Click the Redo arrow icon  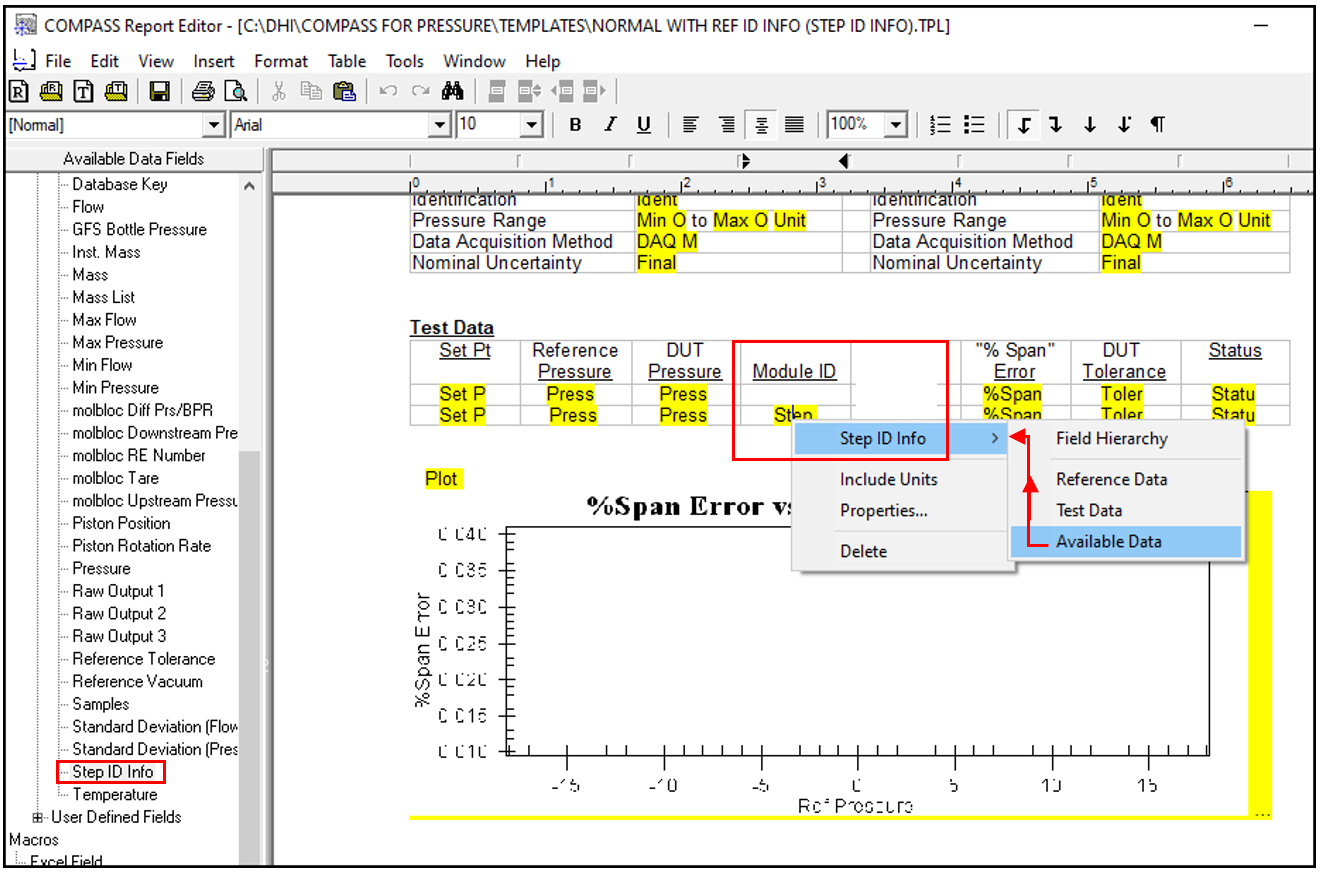[421, 92]
